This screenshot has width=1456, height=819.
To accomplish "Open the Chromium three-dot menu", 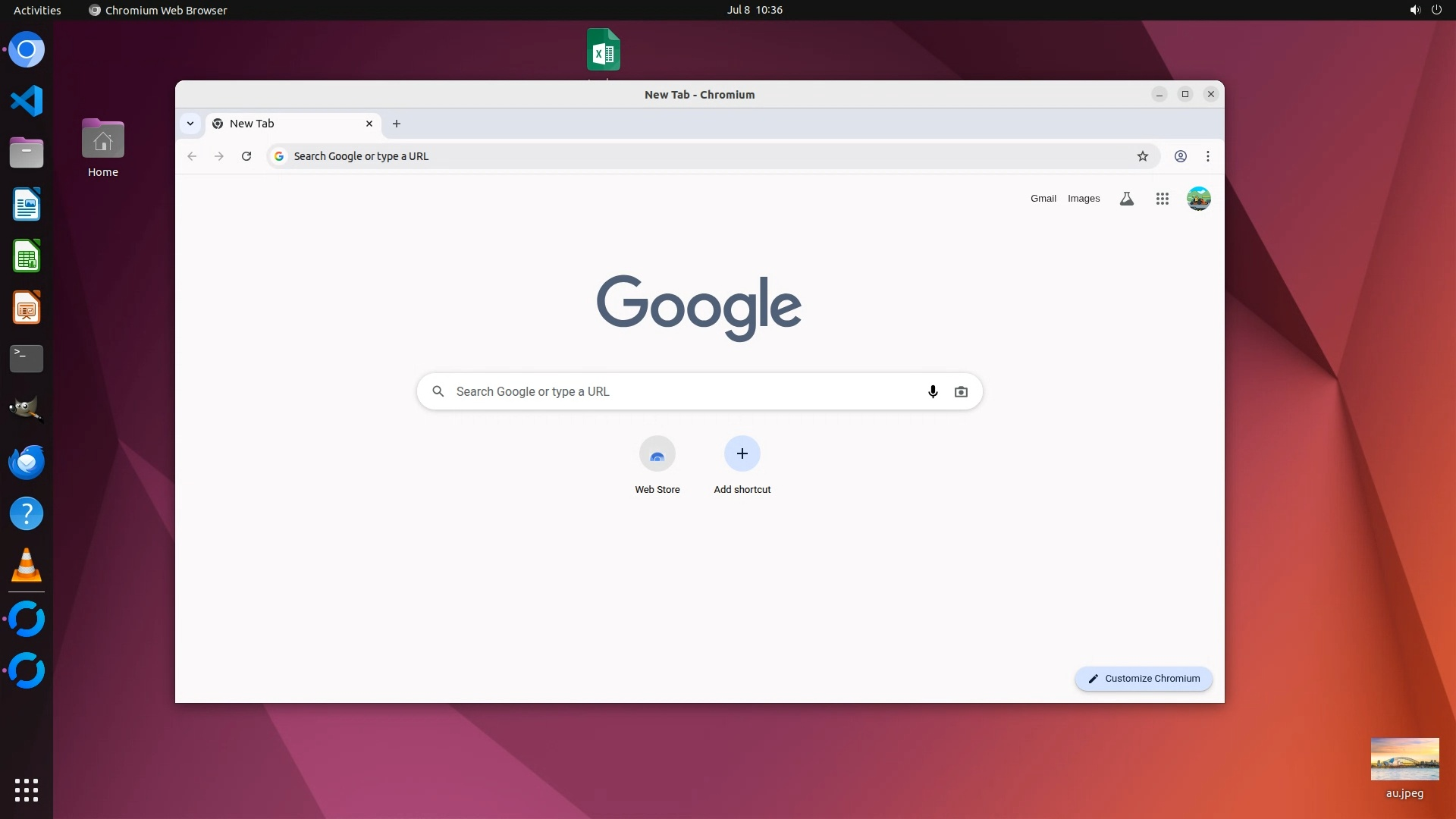I will point(1208,156).
